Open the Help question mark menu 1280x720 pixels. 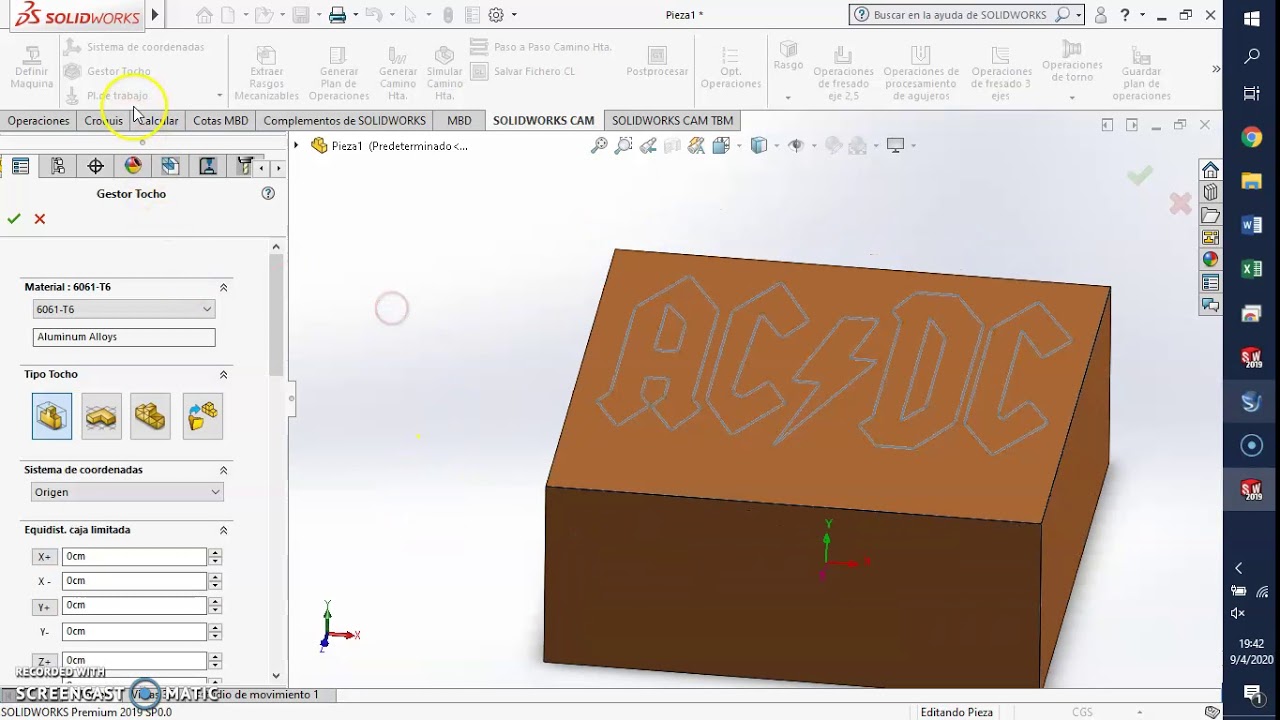(x=1126, y=15)
